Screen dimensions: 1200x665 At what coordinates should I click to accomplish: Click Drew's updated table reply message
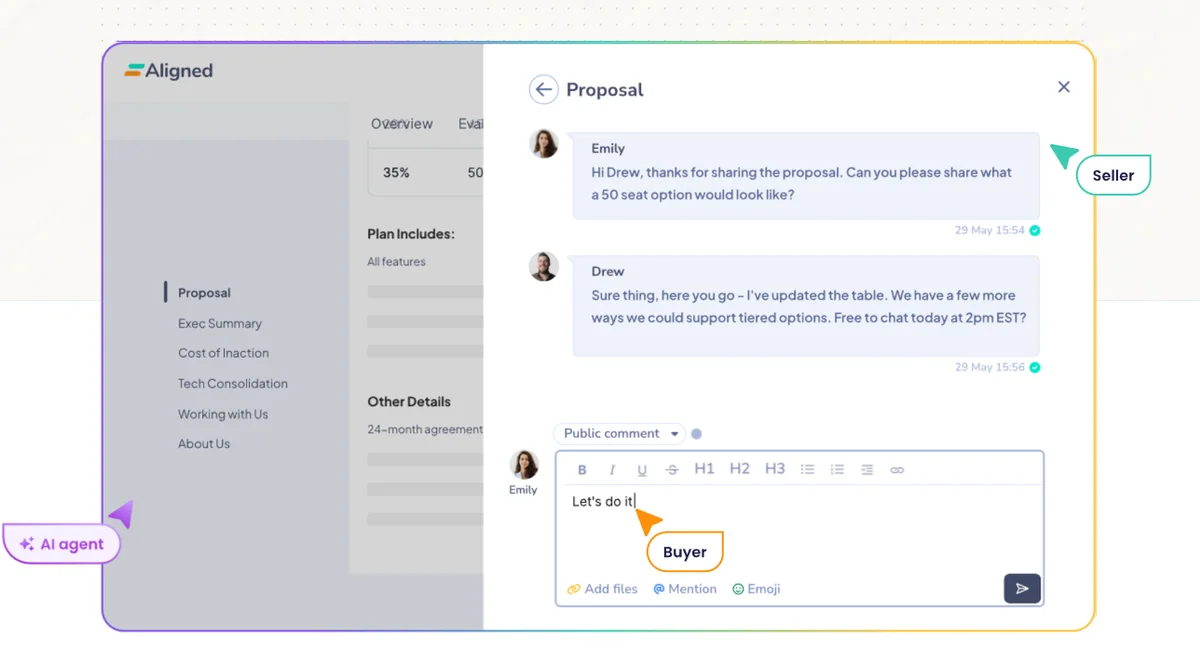tap(806, 306)
